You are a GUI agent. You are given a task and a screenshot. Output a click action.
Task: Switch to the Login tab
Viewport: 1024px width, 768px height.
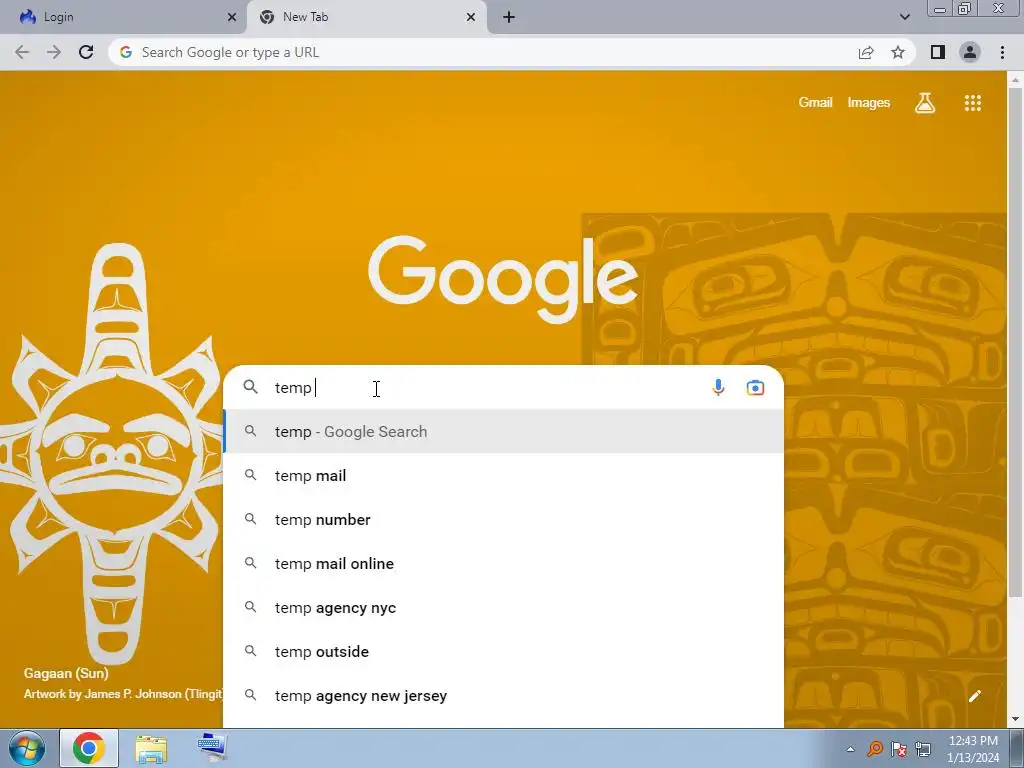point(123,17)
